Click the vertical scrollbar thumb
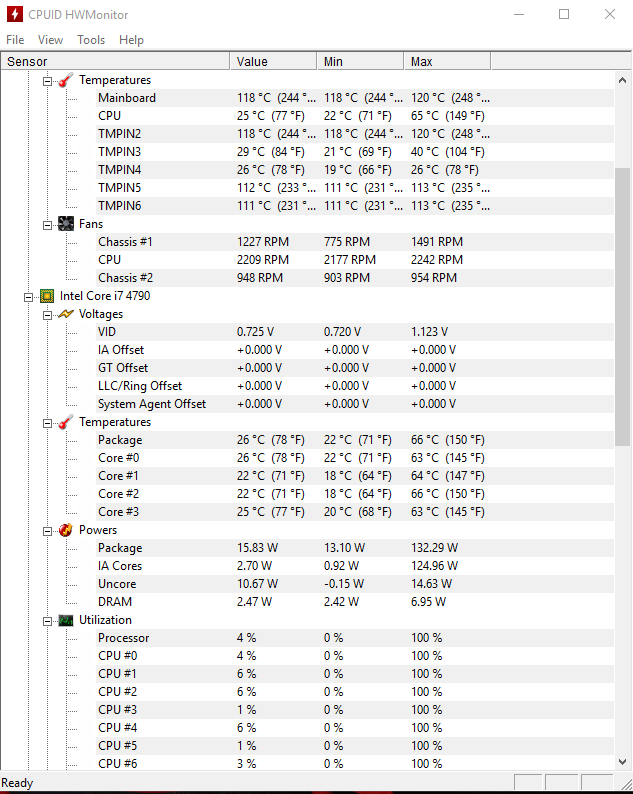The width and height of the screenshot is (633, 794). (x=622, y=305)
